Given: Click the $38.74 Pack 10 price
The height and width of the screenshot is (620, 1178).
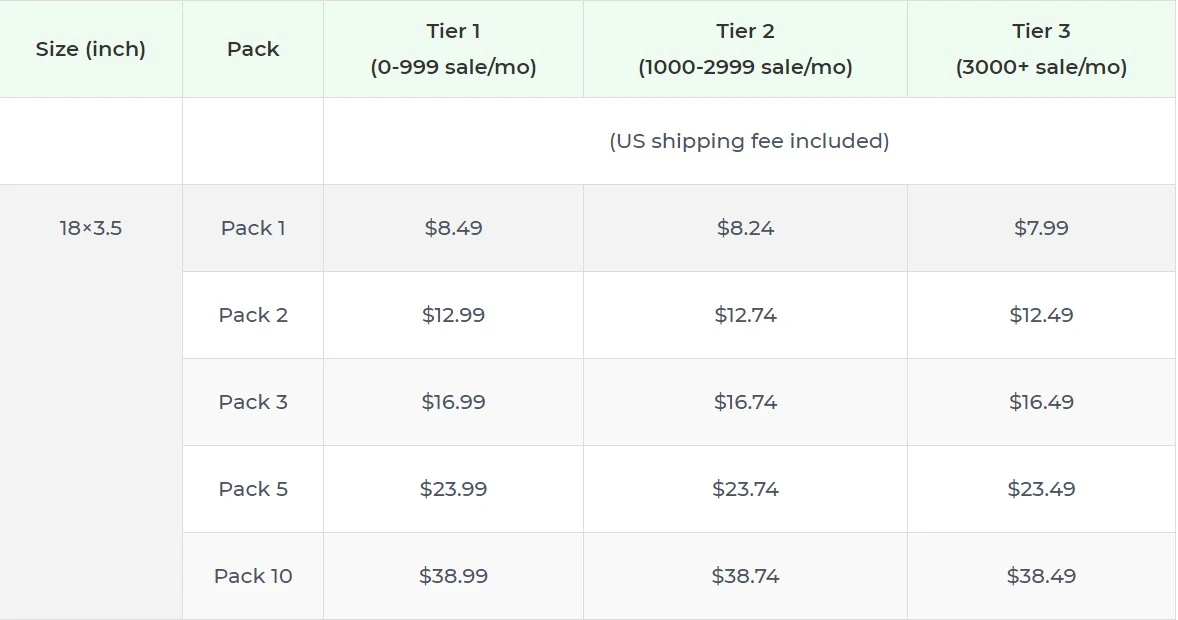Looking at the screenshot, I should pos(745,576).
